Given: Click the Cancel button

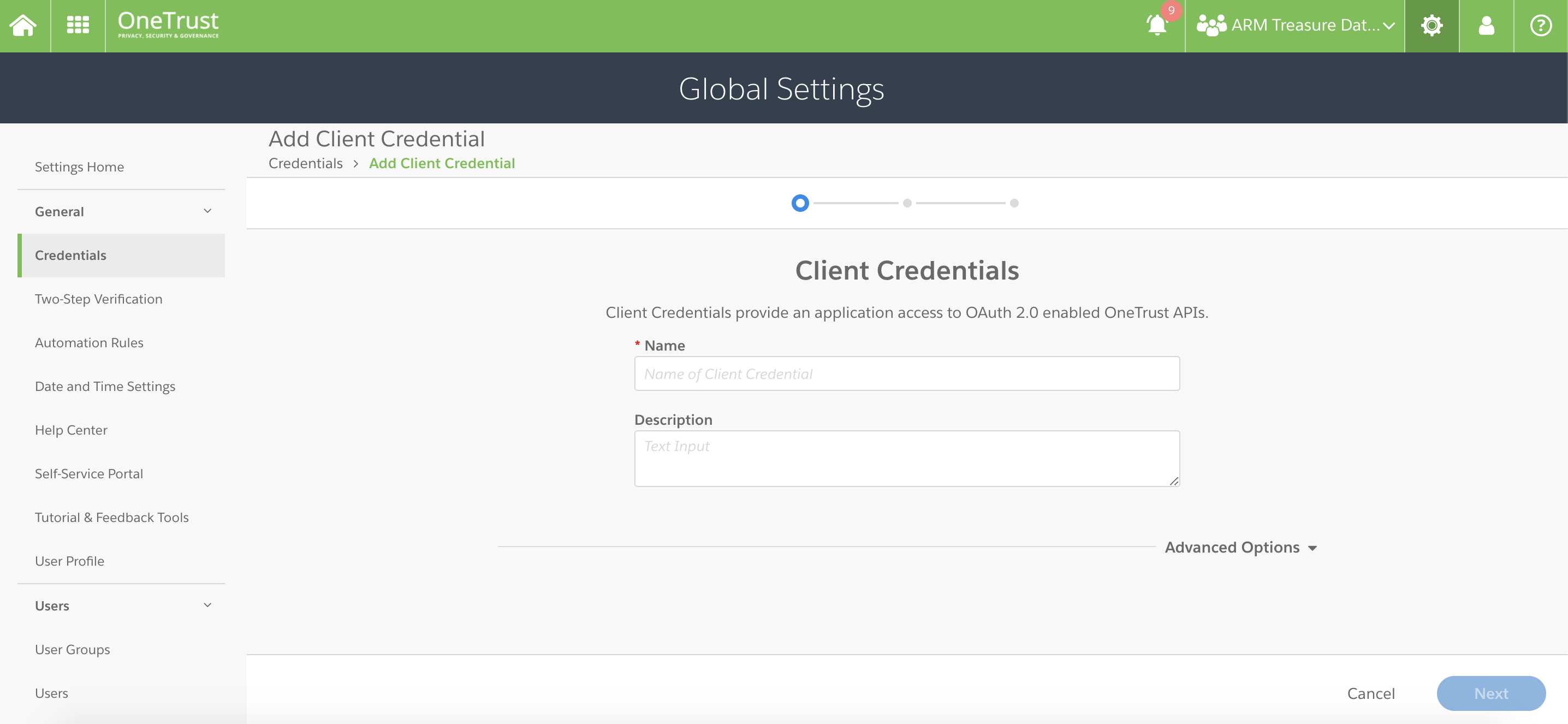Looking at the screenshot, I should pos(1370,693).
